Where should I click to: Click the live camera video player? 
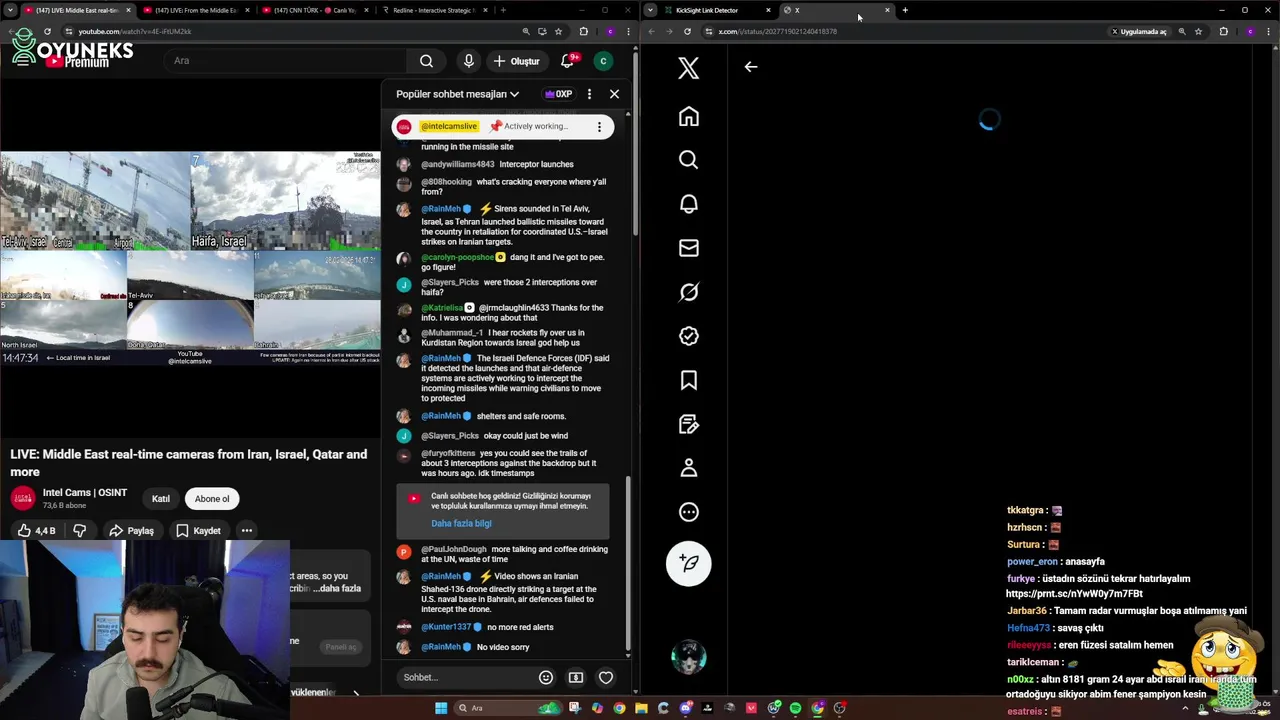pyautogui.click(x=190, y=258)
